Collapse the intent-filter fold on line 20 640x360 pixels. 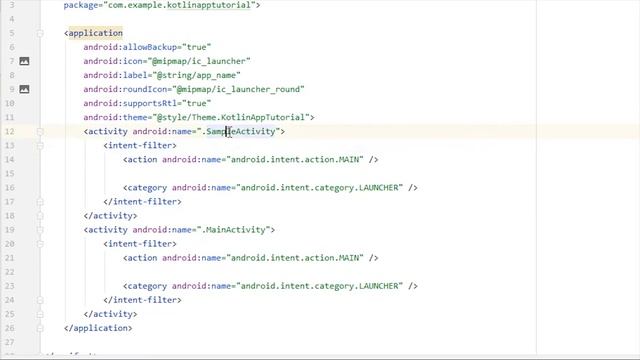[40, 244]
